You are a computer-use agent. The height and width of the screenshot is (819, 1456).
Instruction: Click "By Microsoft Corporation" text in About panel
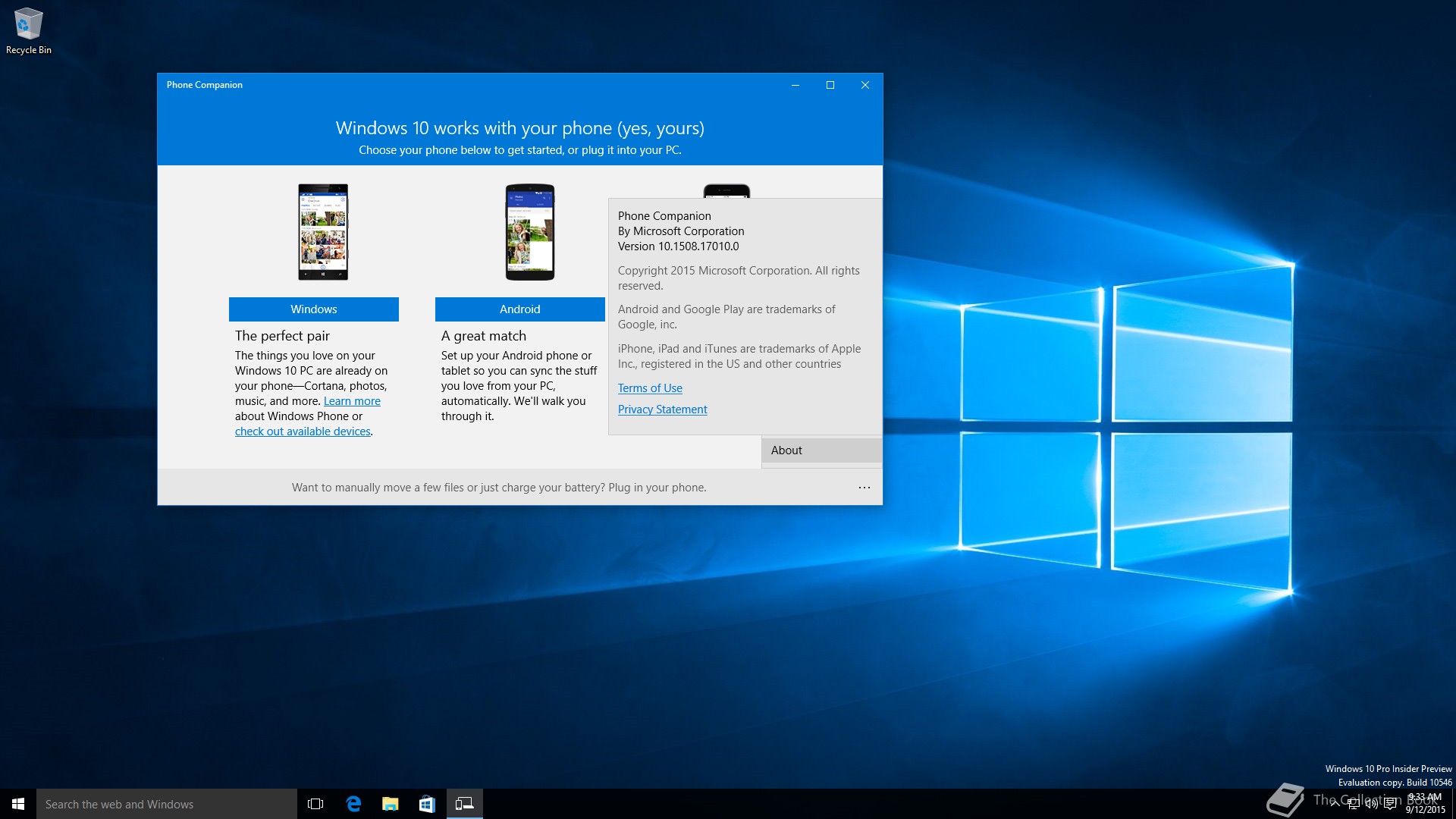[681, 231]
